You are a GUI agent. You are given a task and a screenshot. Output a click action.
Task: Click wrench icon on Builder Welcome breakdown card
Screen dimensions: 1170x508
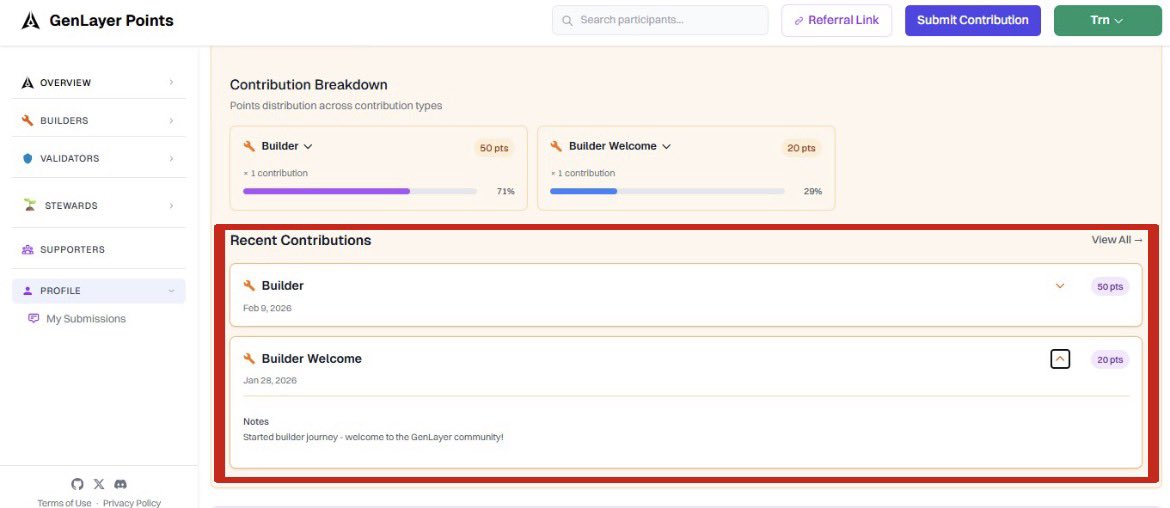pyautogui.click(x=556, y=146)
